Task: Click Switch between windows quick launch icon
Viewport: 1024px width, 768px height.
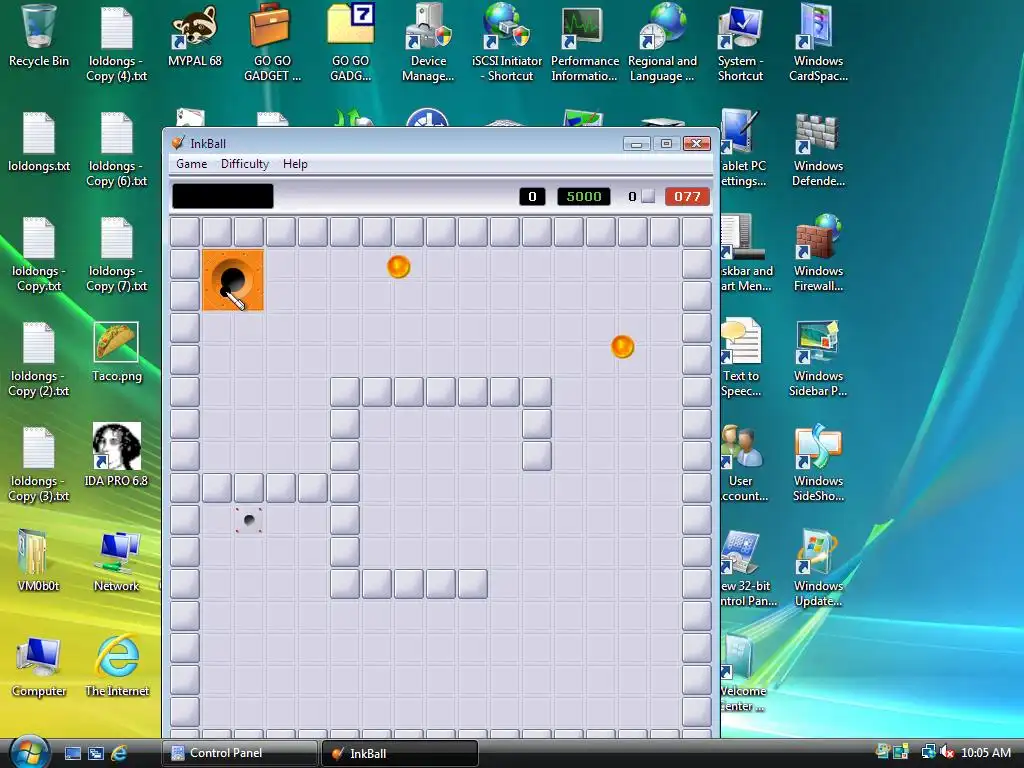Action: tap(96, 753)
